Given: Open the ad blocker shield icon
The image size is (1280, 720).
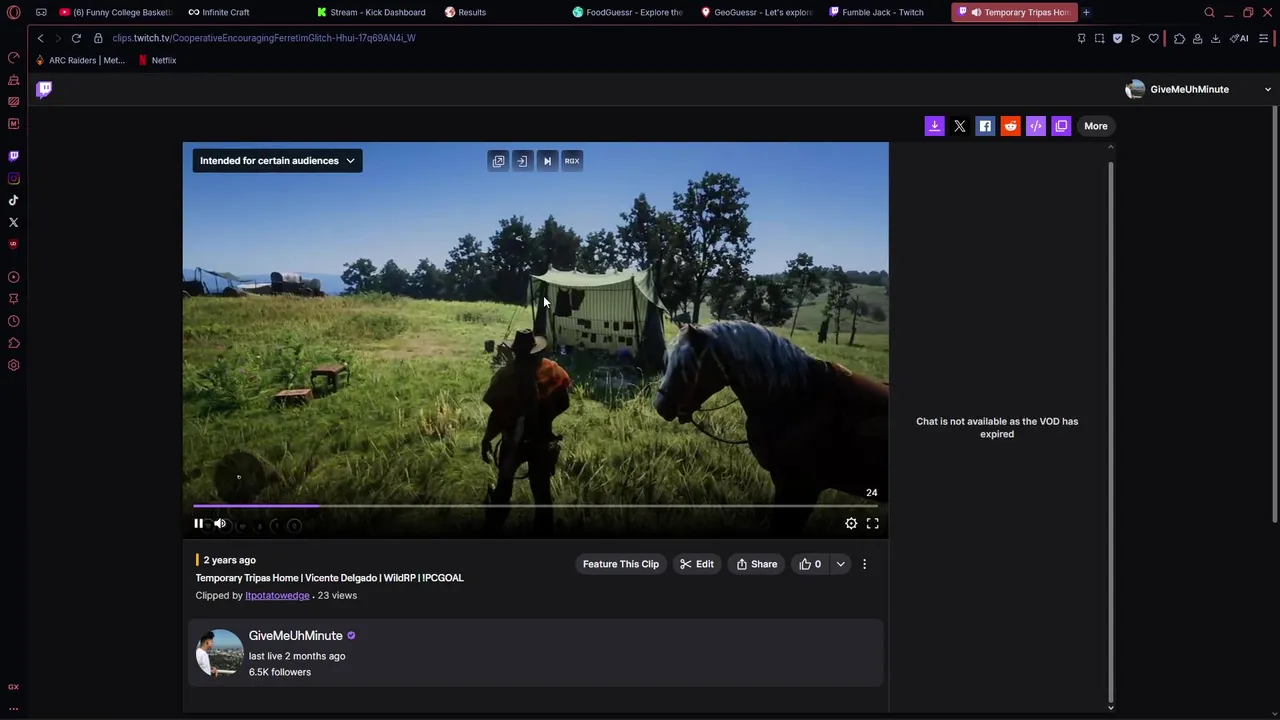Looking at the screenshot, I should pyautogui.click(x=1117, y=38).
